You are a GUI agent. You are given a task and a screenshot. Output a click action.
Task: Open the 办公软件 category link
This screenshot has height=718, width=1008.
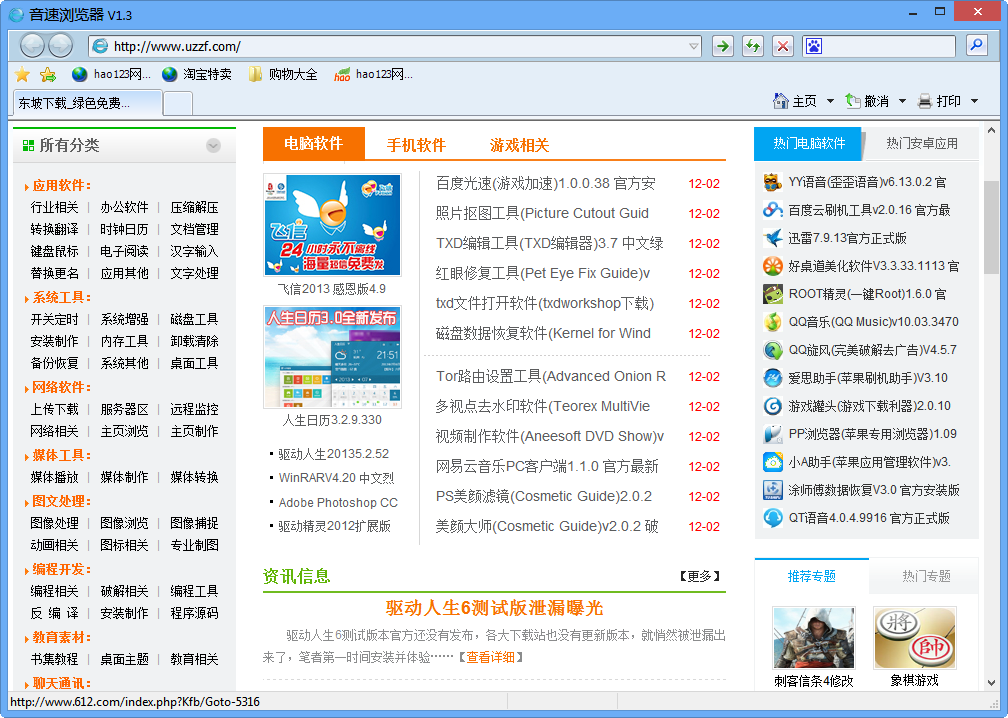point(124,207)
